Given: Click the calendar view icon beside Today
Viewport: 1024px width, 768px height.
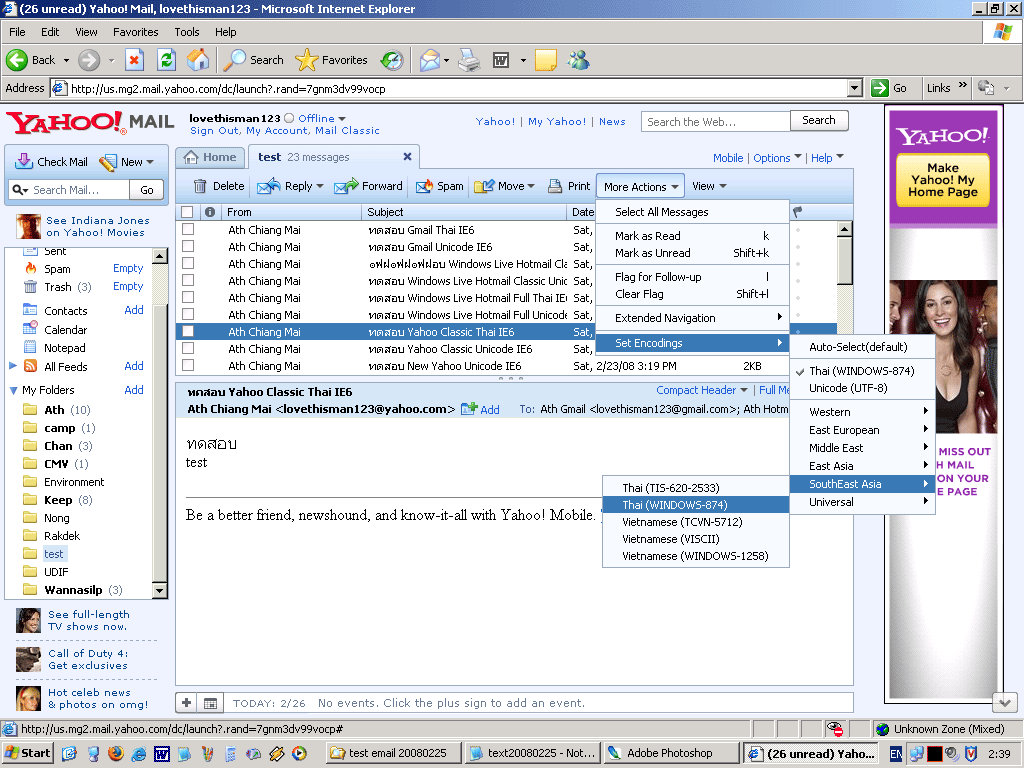Looking at the screenshot, I should click(x=210, y=703).
